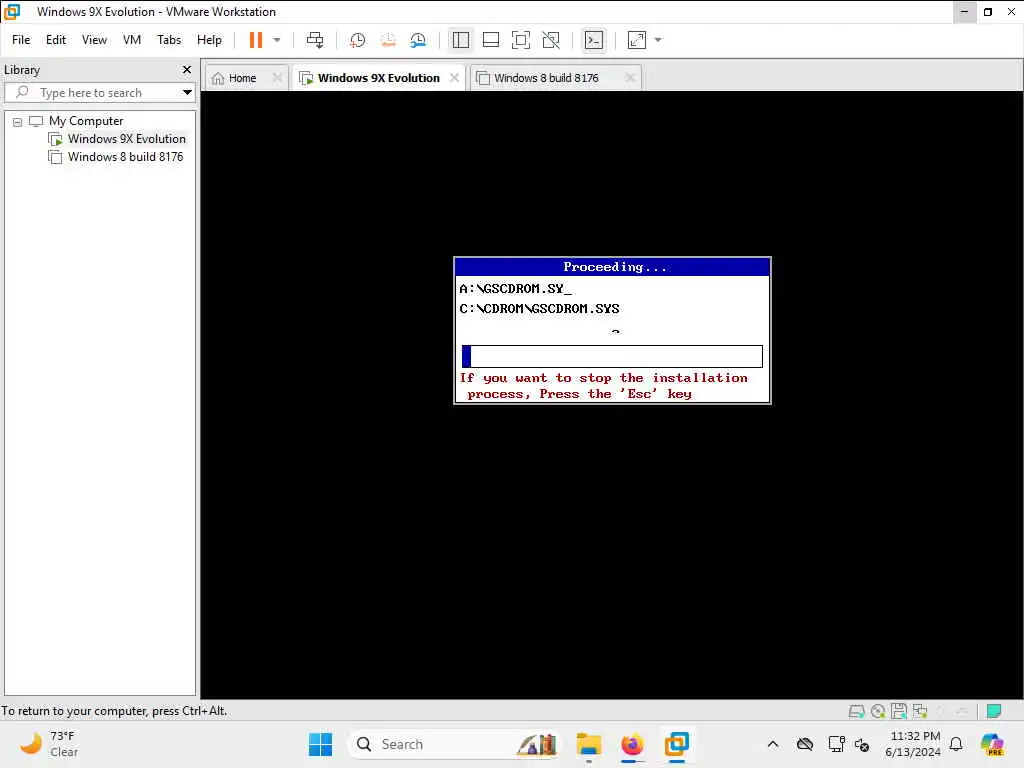Click the library search input field

point(98,93)
